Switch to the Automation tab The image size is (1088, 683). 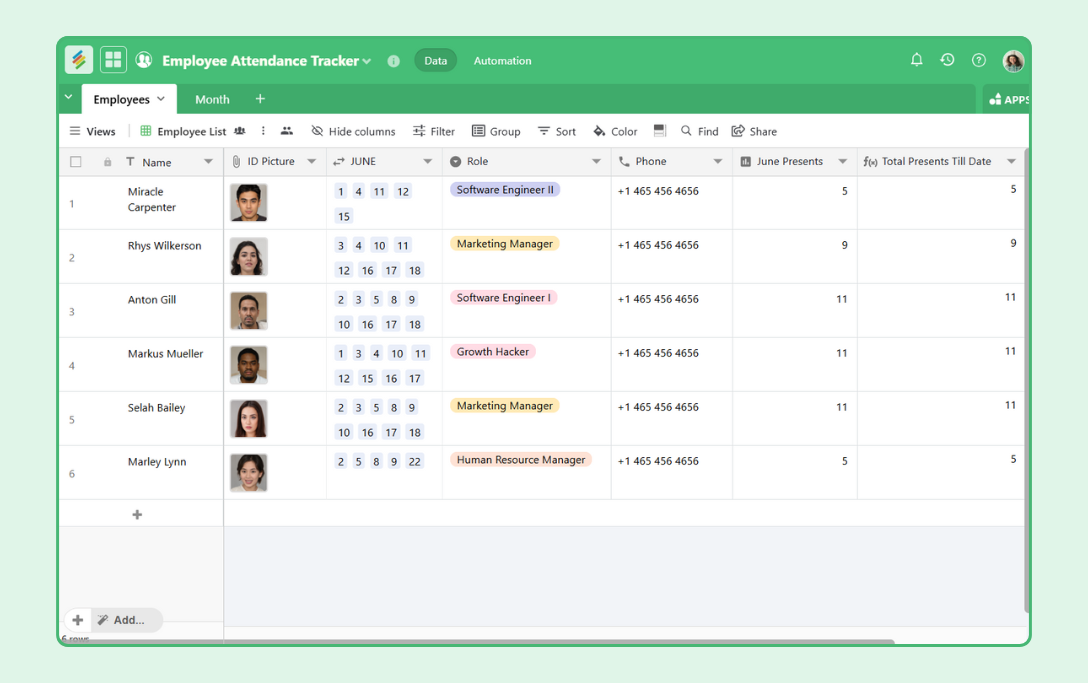point(502,60)
